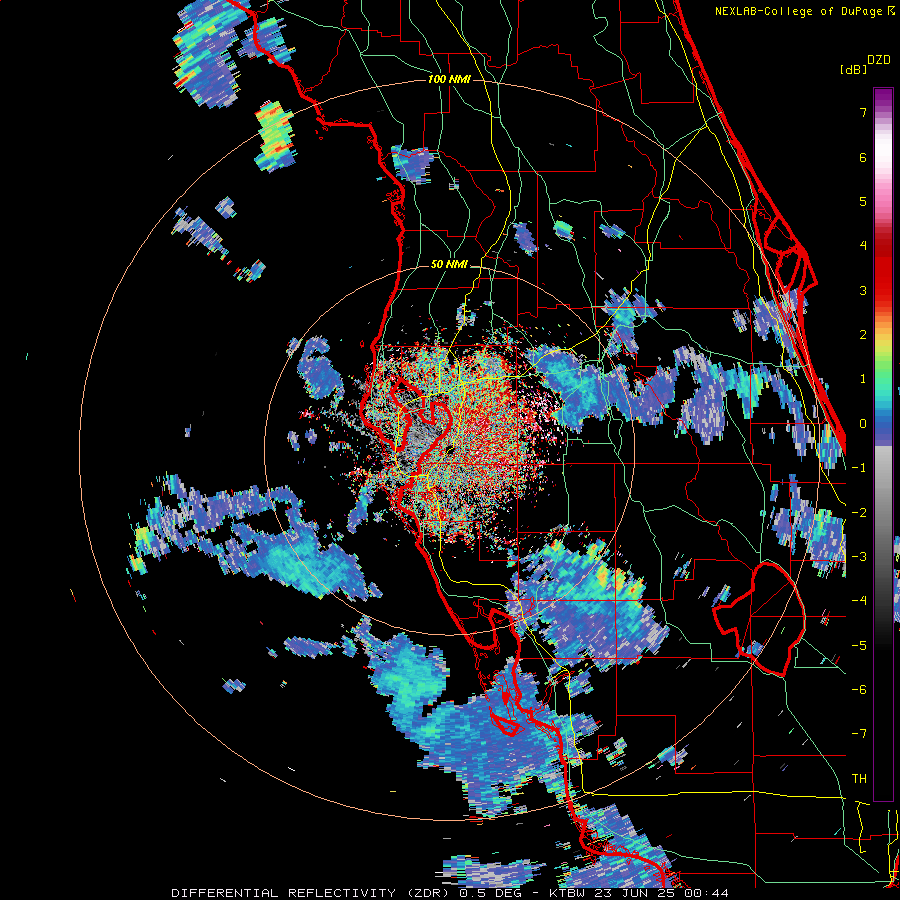This screenshot has height=900, width=900.
Task: Click the DZD legend title
Action: 879,60
